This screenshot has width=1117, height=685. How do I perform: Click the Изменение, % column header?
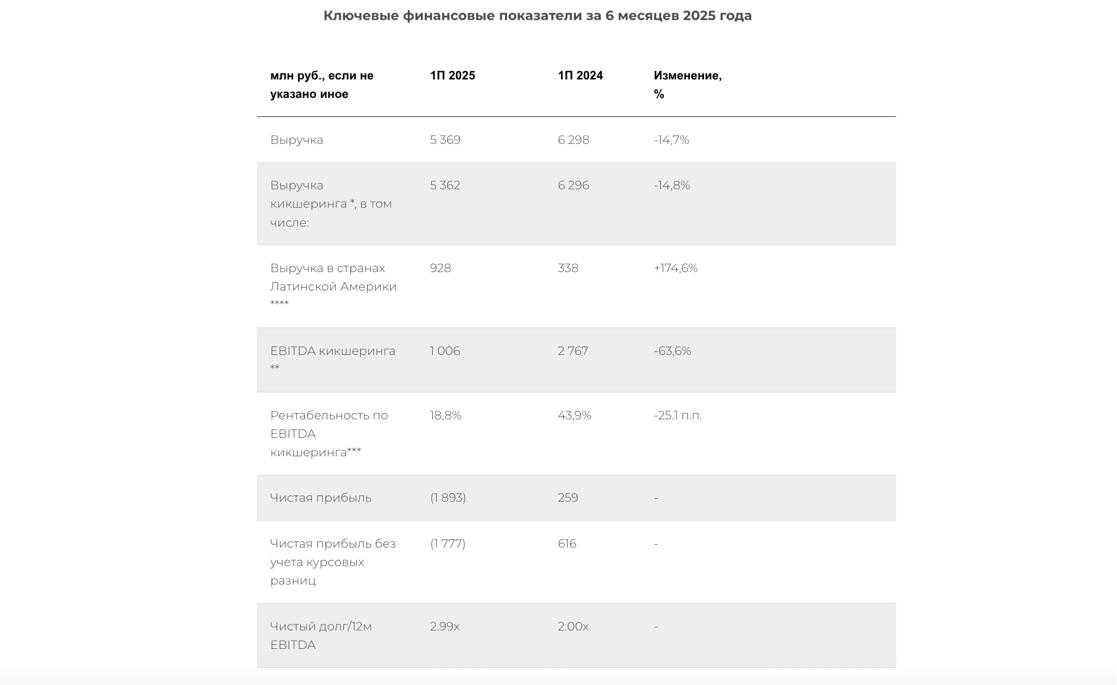click(x=687, y=84)
